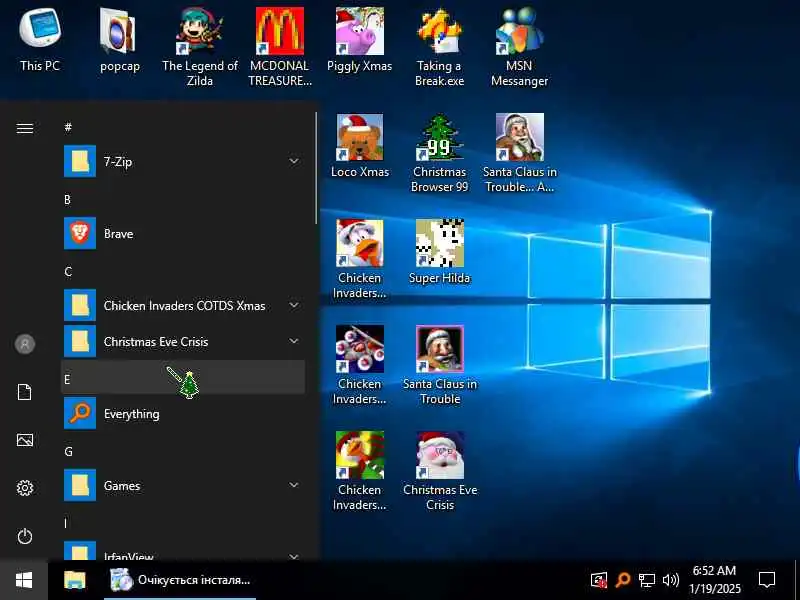Open the Santa Claus in Trouble shortcut
800x600 pixels.
(439, 364)
